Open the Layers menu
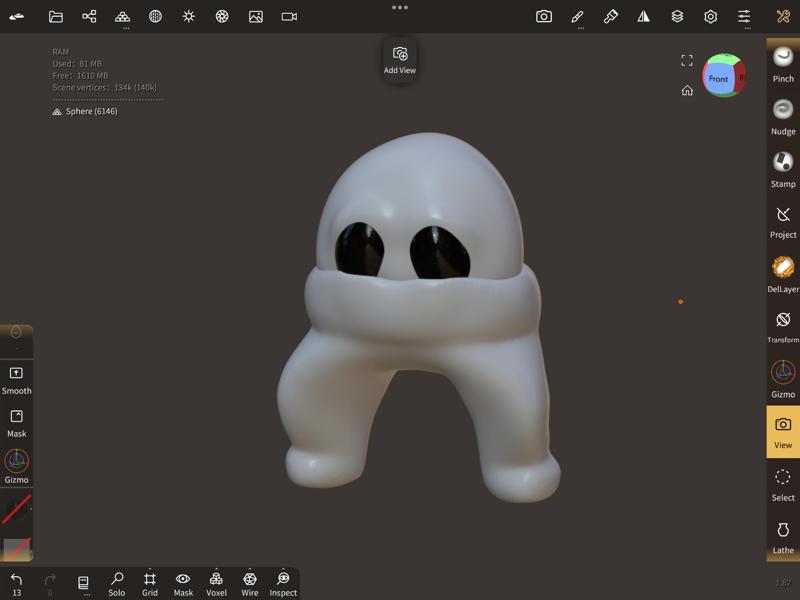The image size is (800, 600). click(x=677, y=17)
